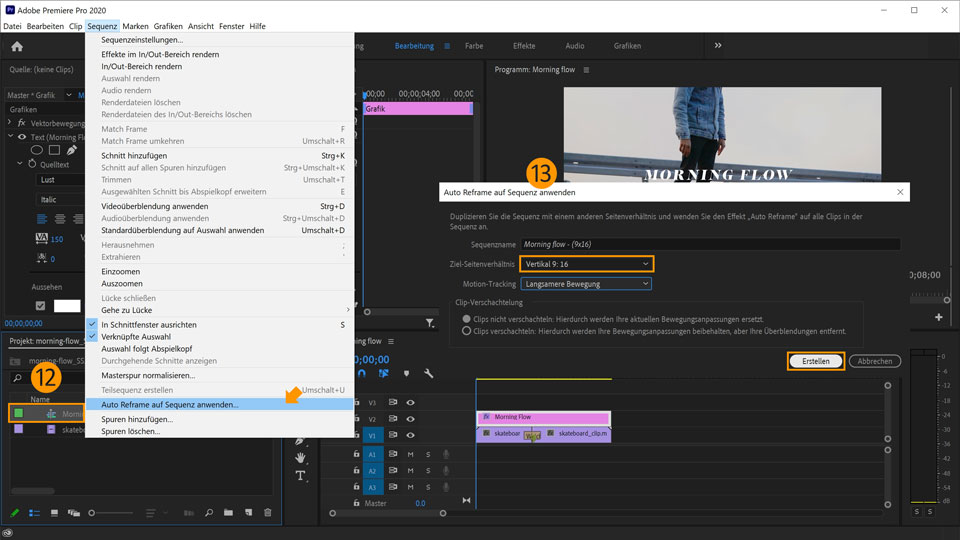Select the Type tool in the tools panel
Image resolution: width=960 pixels, height=540 pixels.
point(300,476)
